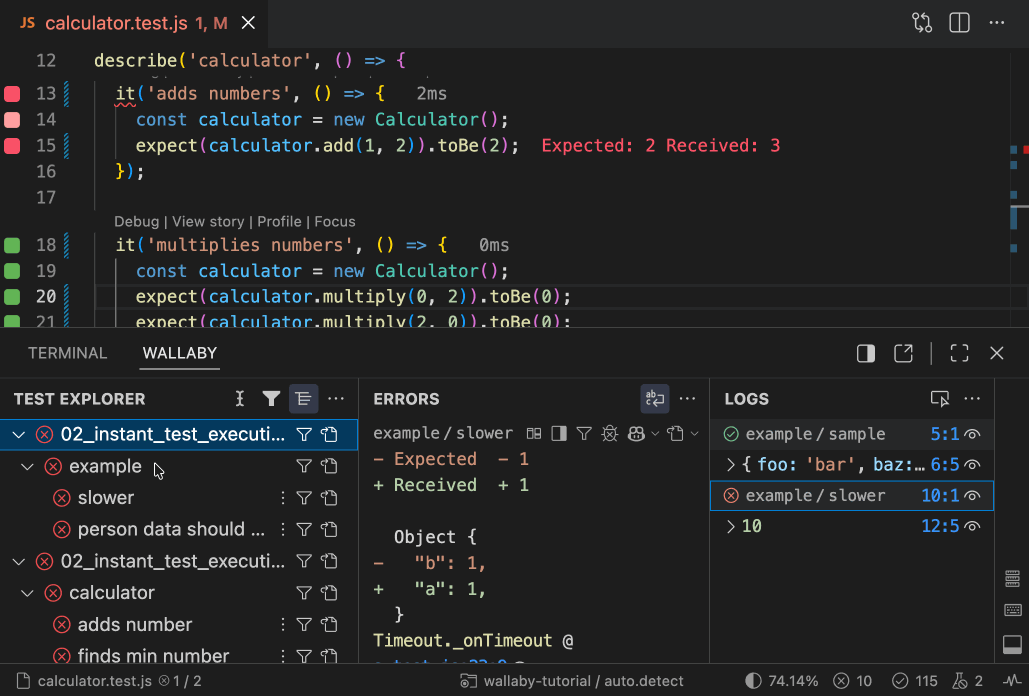Image resolution: width=1029 pixels, height=696 pixels.
Task: Click the debug bug icon in Errors toolbar
Action: point(609,434)
